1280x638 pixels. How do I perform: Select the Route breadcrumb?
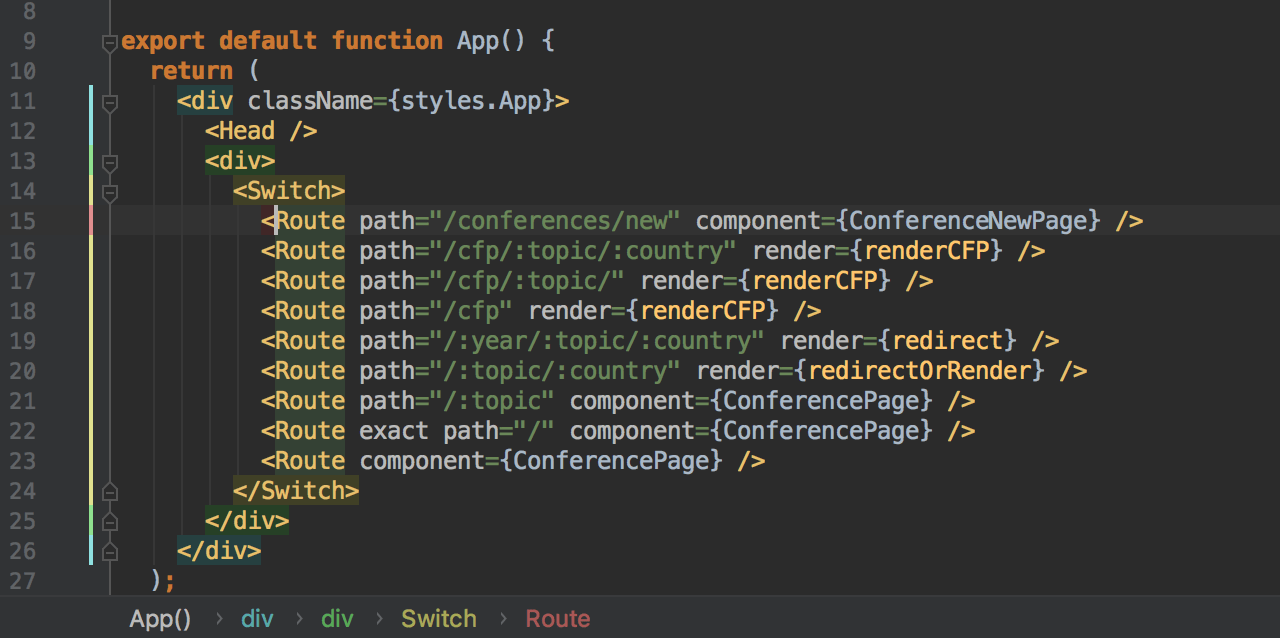pos(557,619)
